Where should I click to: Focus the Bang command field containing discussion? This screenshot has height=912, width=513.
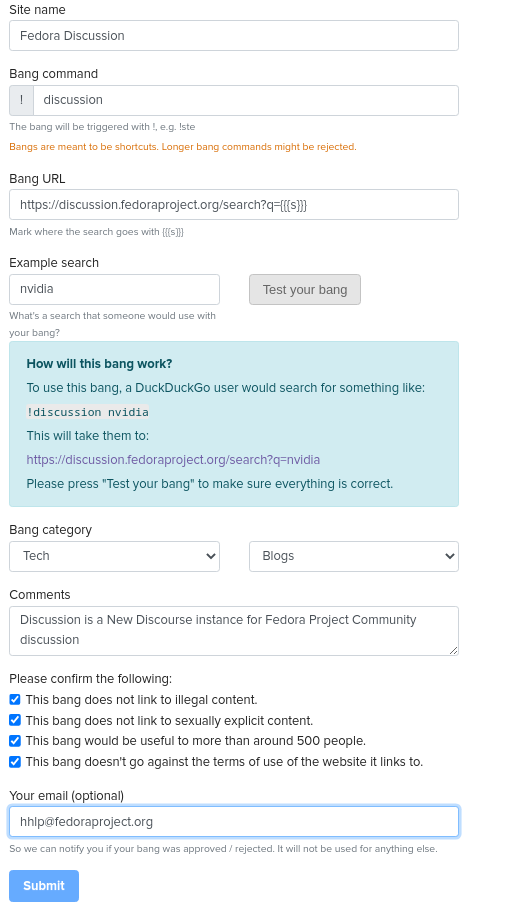coord(246,100)
